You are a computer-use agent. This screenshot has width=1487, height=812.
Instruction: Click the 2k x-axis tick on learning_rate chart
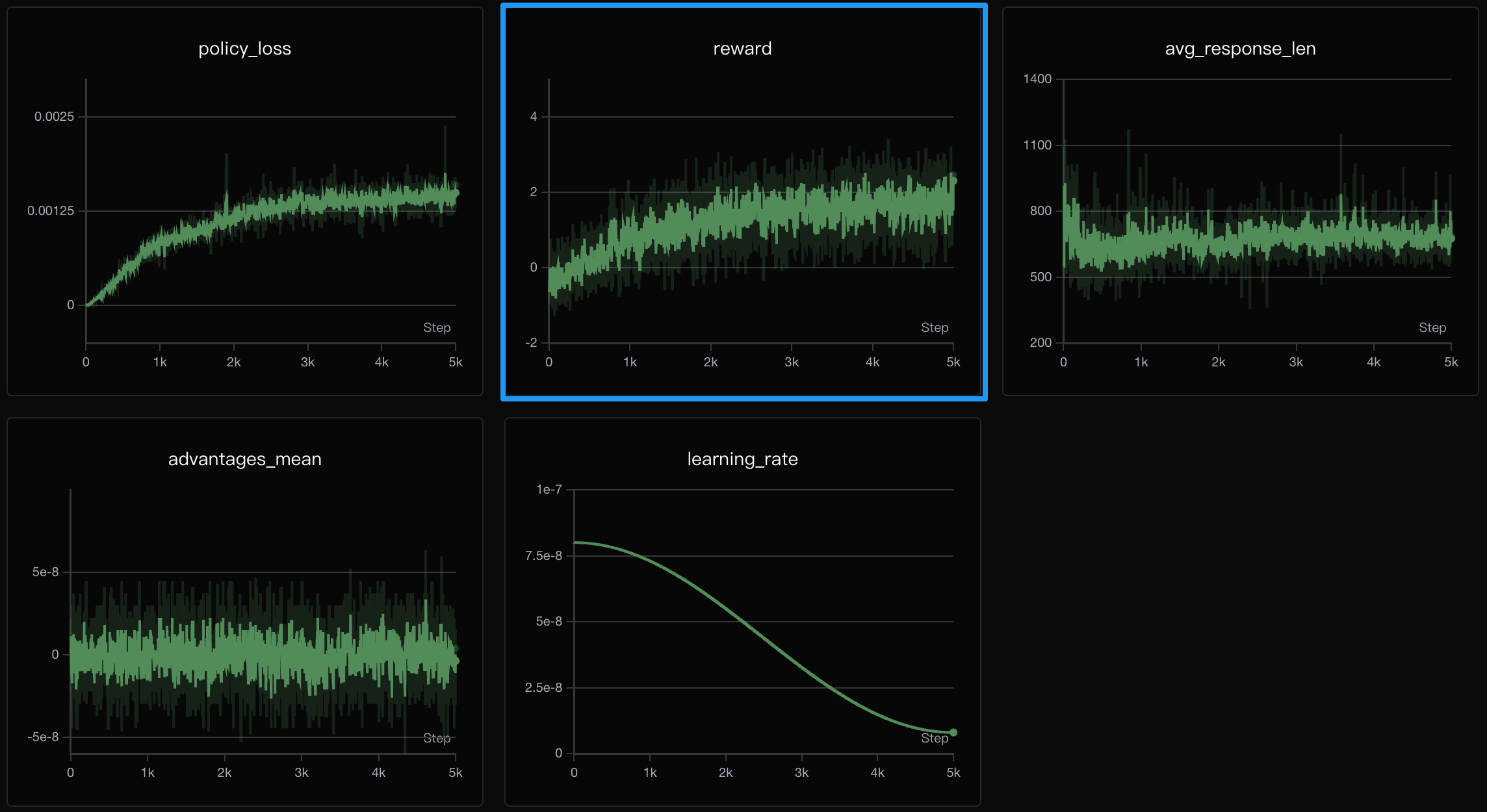(x=725, y=773)
